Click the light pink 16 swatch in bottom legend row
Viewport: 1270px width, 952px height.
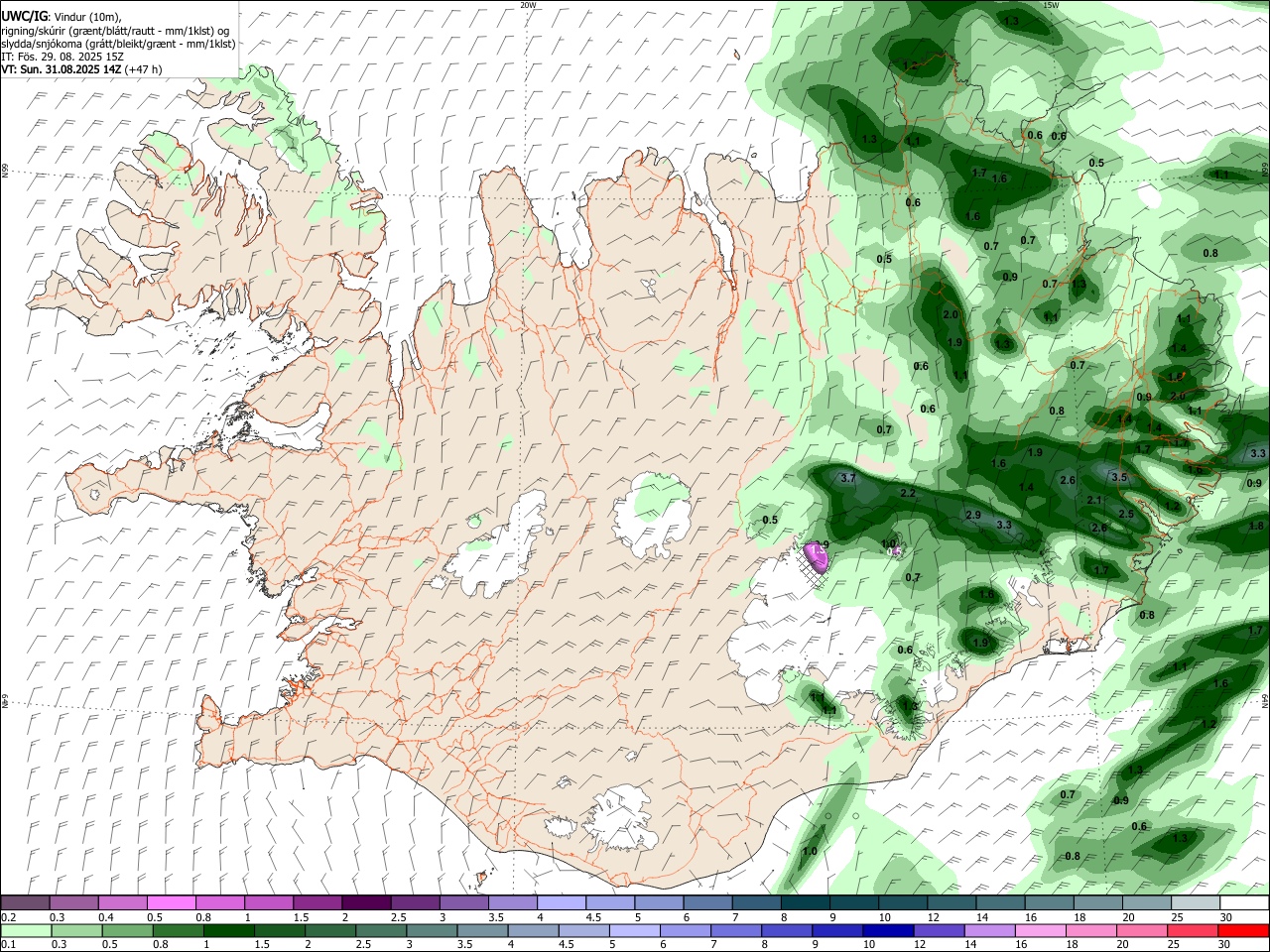1040,930
